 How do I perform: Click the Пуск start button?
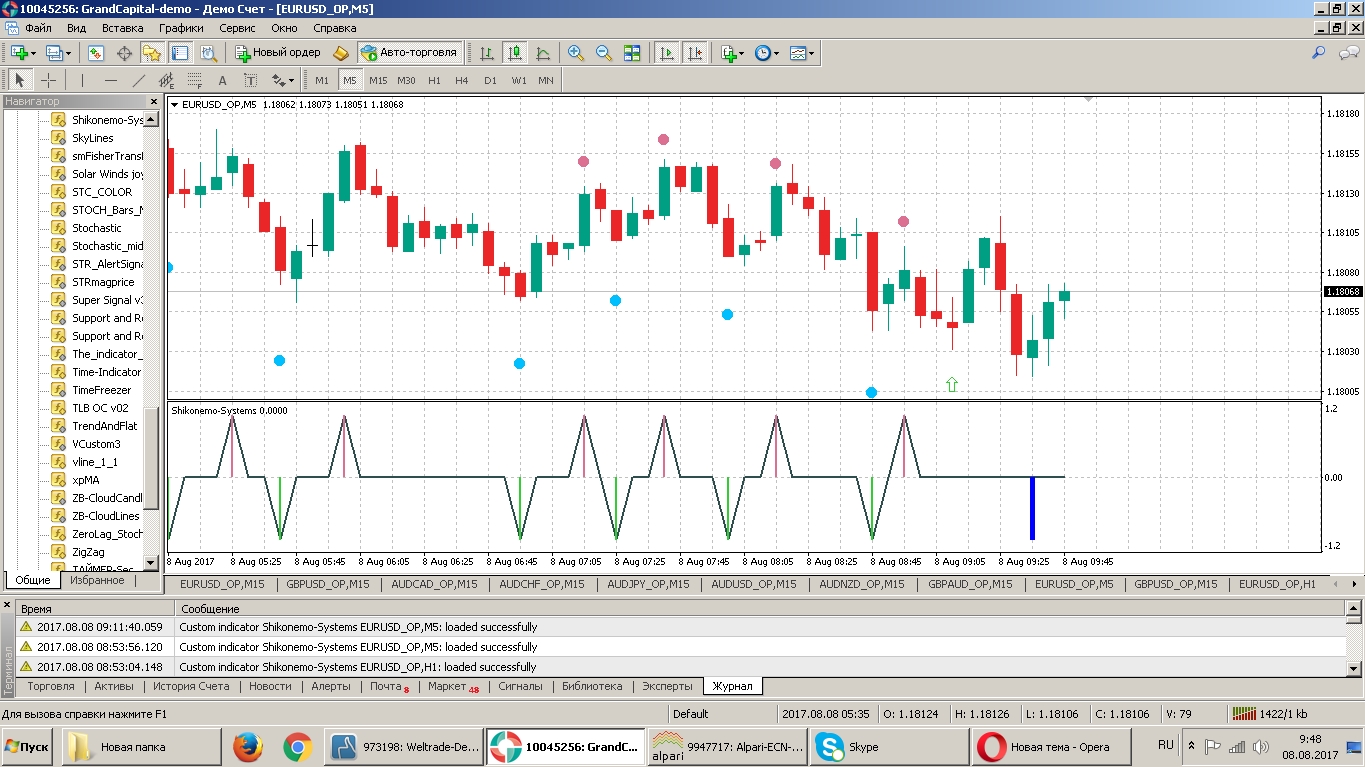[x=28, y=747]
